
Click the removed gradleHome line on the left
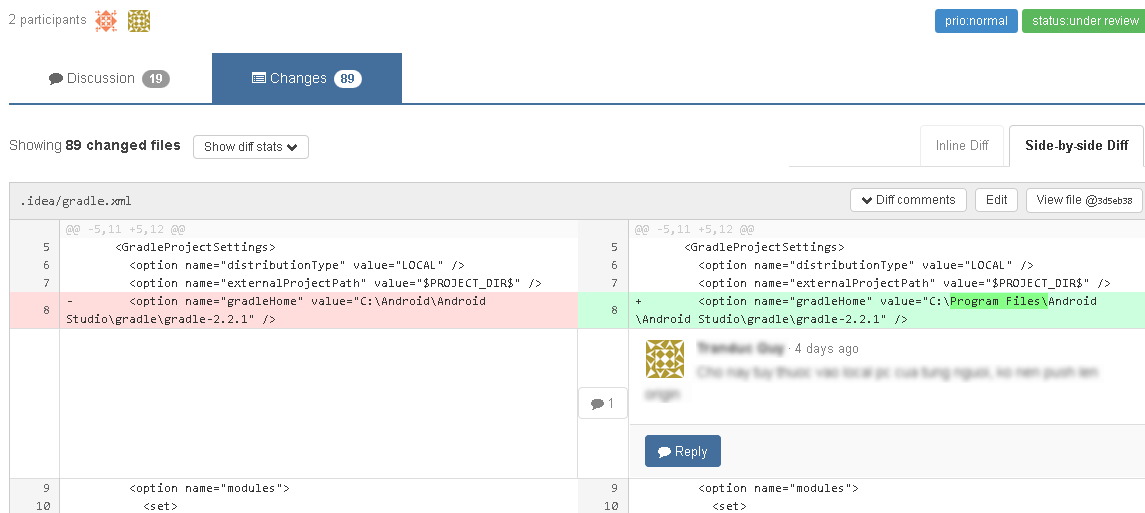point(318,310)
